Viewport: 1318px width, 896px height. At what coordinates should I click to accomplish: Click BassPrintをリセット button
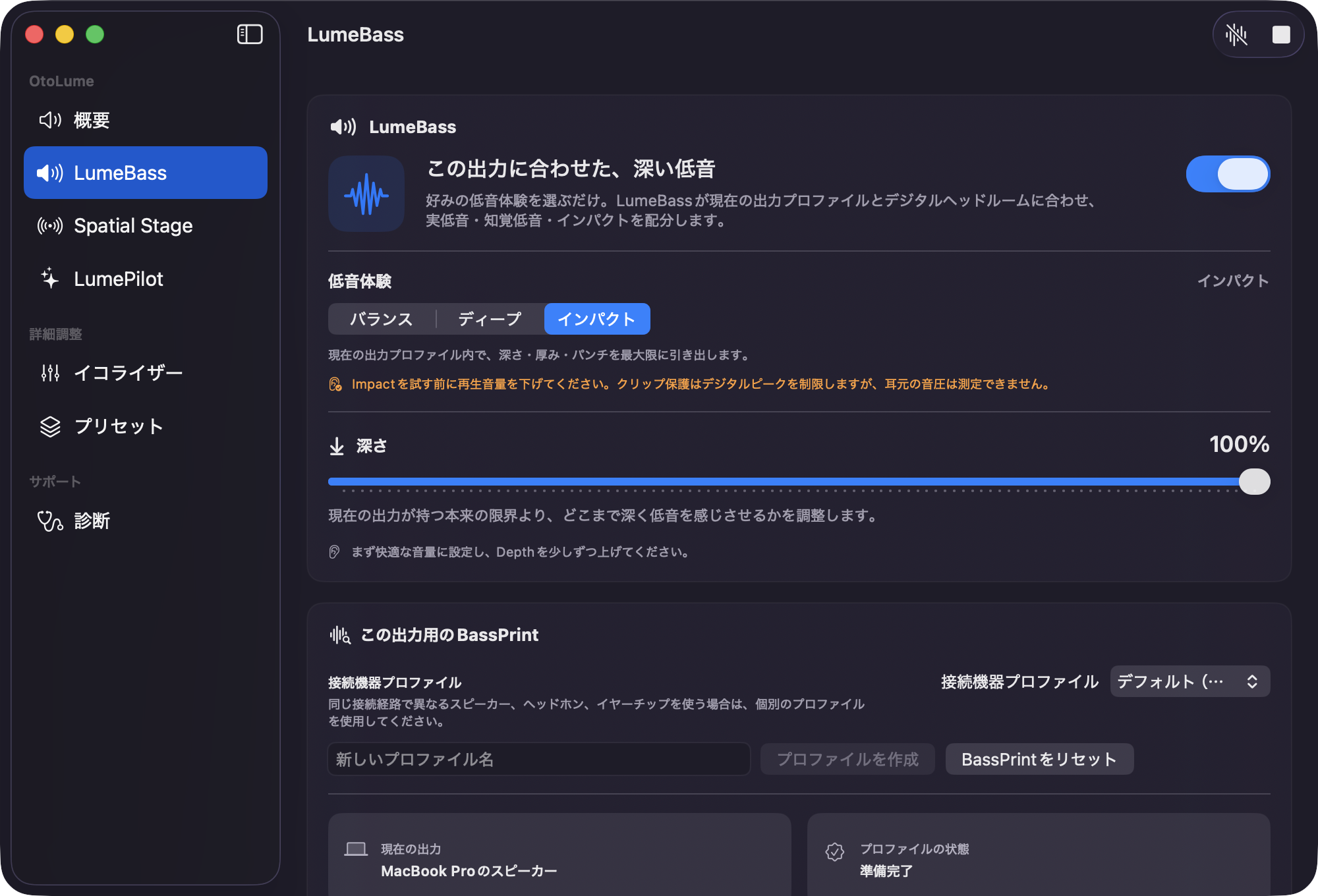pos(1039,759)
